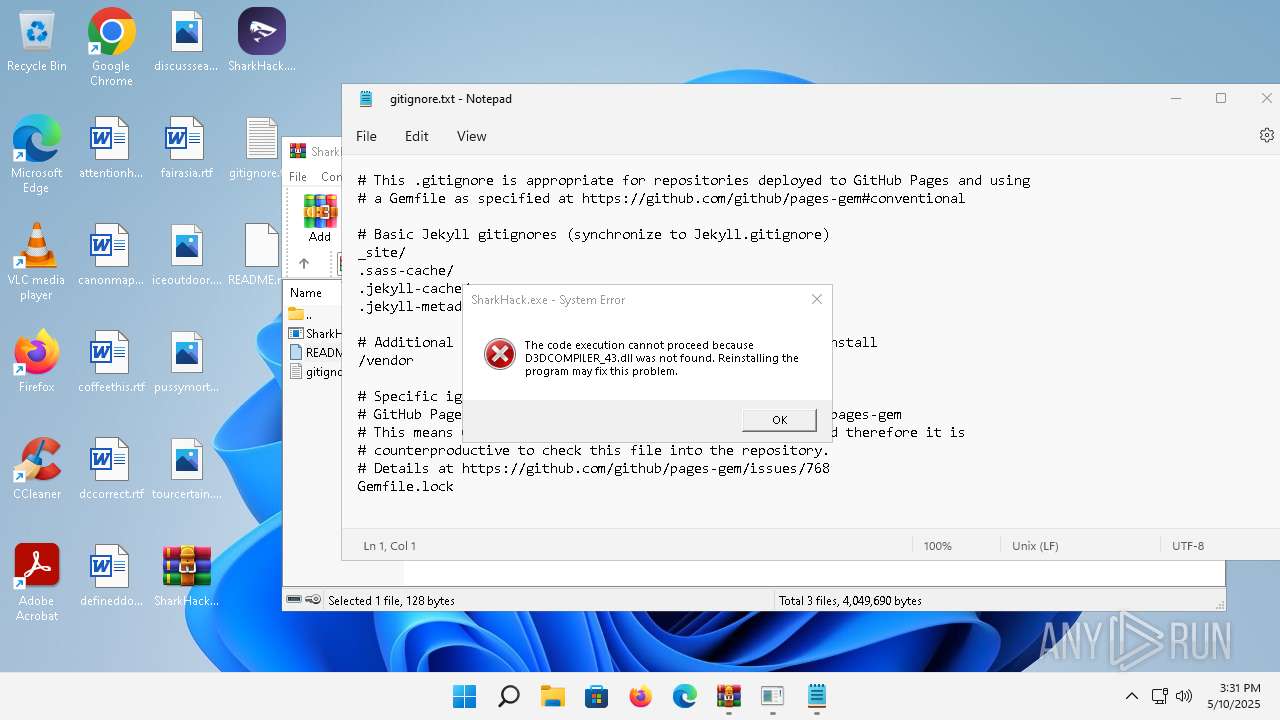The width and height of the screenshot is (1280, 720).
Task: Select the SharkH file row in WinRAR list
Action: (x=314, y=334)
